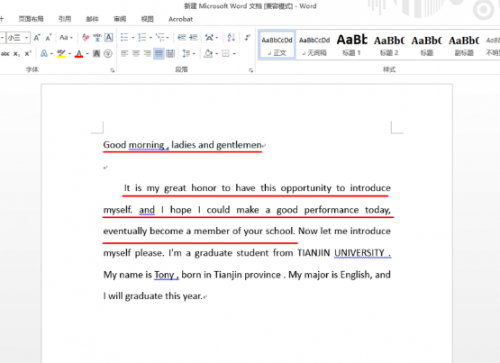Viewport: 500px width, 363px height.
Task: Click the grow font size icon
Action: 37,38
